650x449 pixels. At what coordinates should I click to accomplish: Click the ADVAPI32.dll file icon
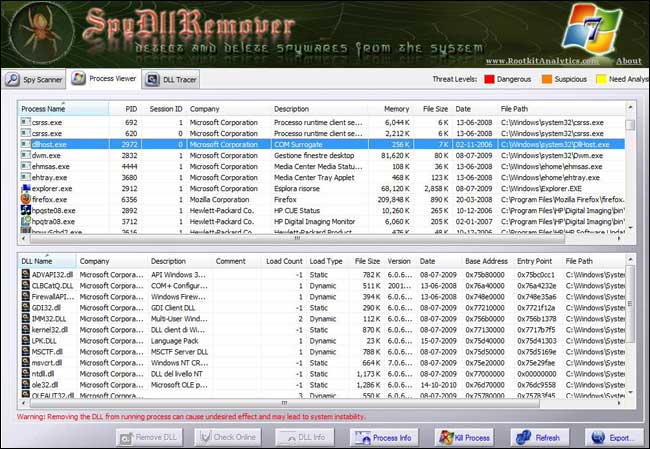pyautogui.click(x=26, y=274)
